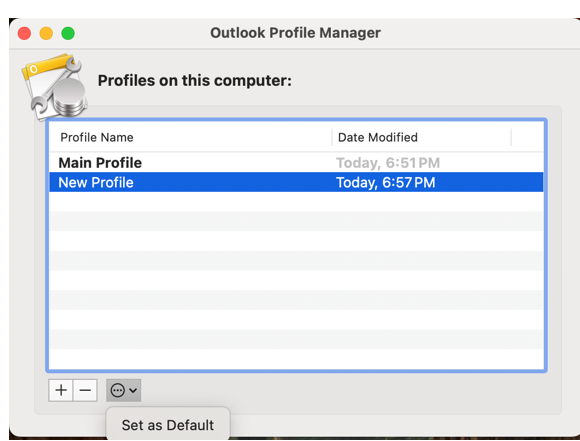Sort by Profile Name column header
Screen dimensions: 580x441
coord(190,137)
